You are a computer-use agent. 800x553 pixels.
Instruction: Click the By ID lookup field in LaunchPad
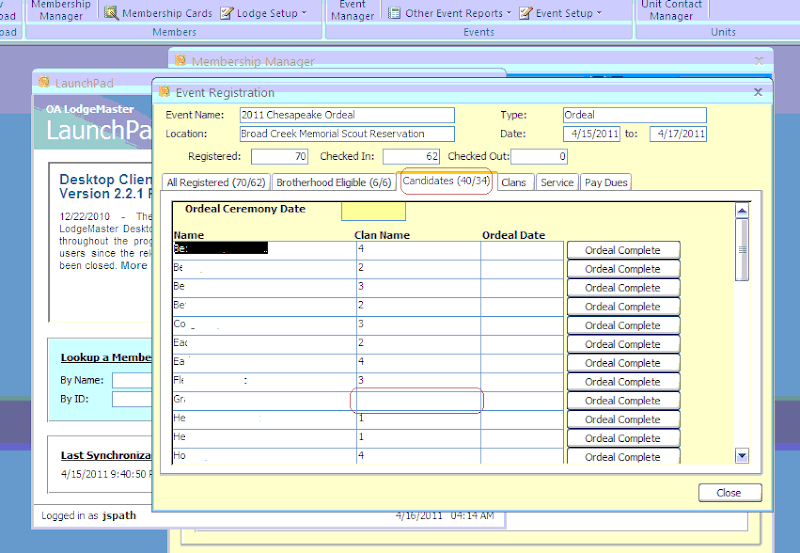pyautogui.click(x=132, y=399)
